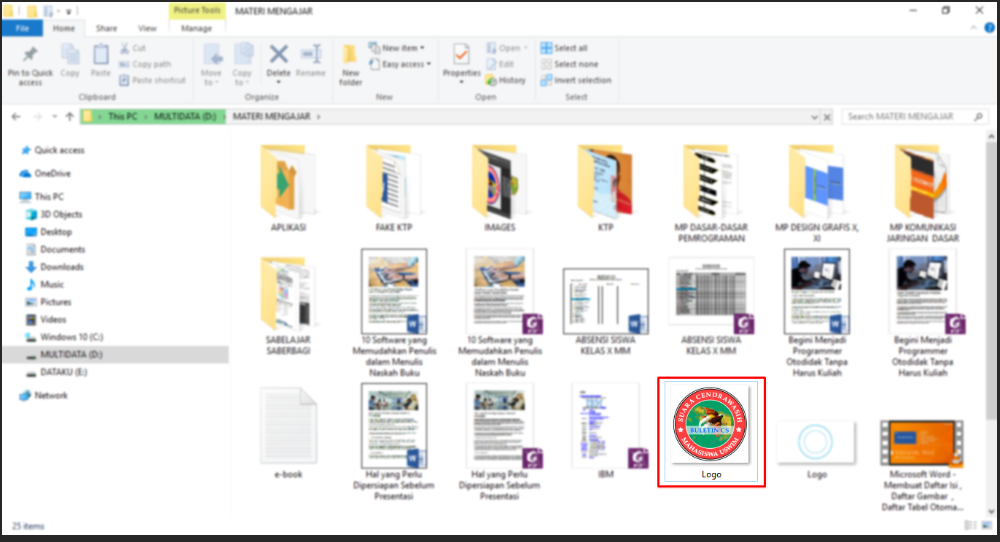Select the IBM document file
Screen dimensions: 1000x542
point(605,432)
